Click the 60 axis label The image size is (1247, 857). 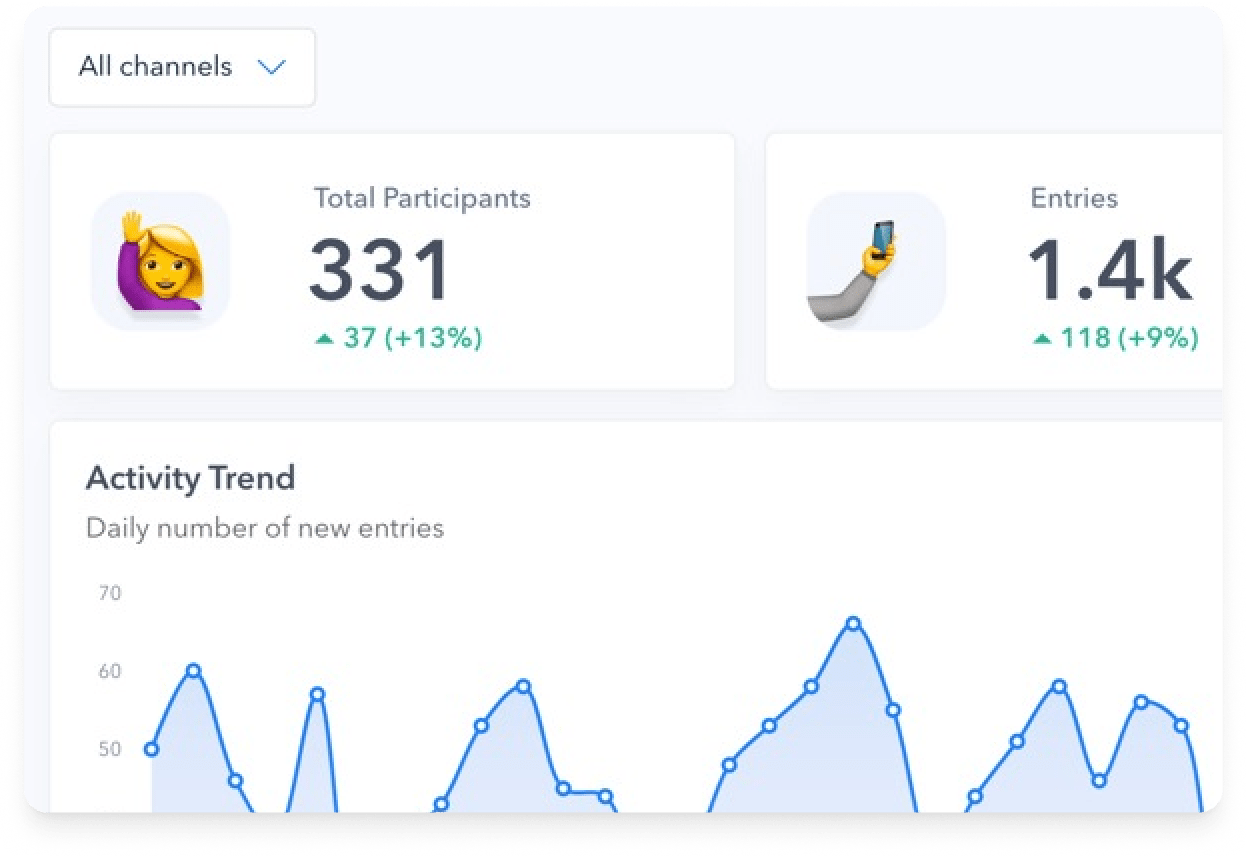(x=110, y=671)
